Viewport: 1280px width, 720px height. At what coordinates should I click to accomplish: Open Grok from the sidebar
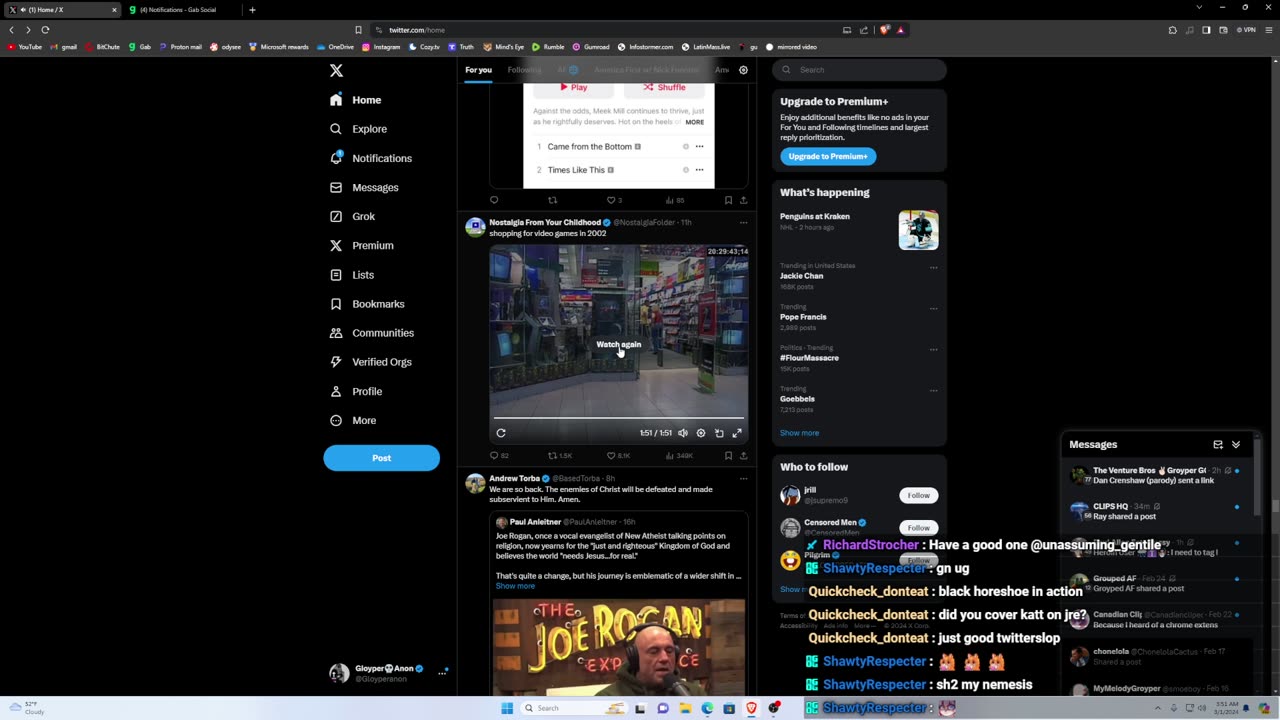353,216
